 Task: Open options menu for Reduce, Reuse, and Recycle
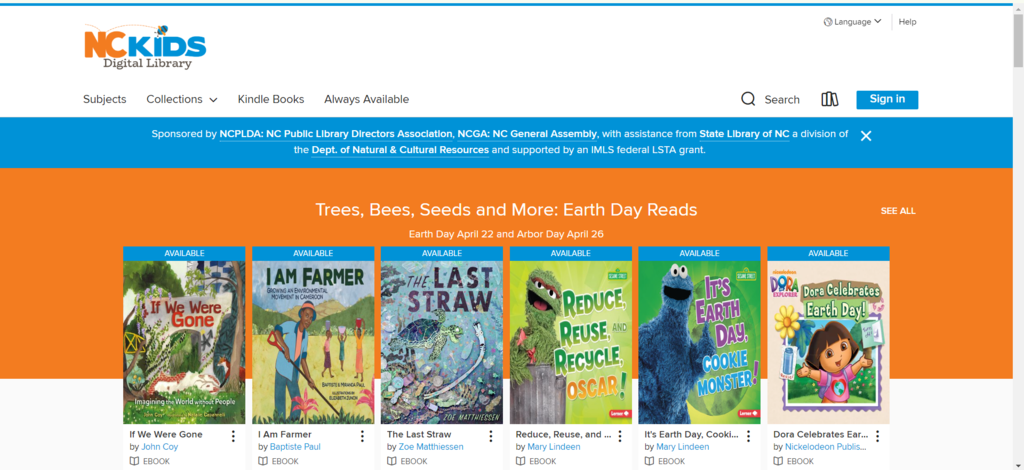619,436
